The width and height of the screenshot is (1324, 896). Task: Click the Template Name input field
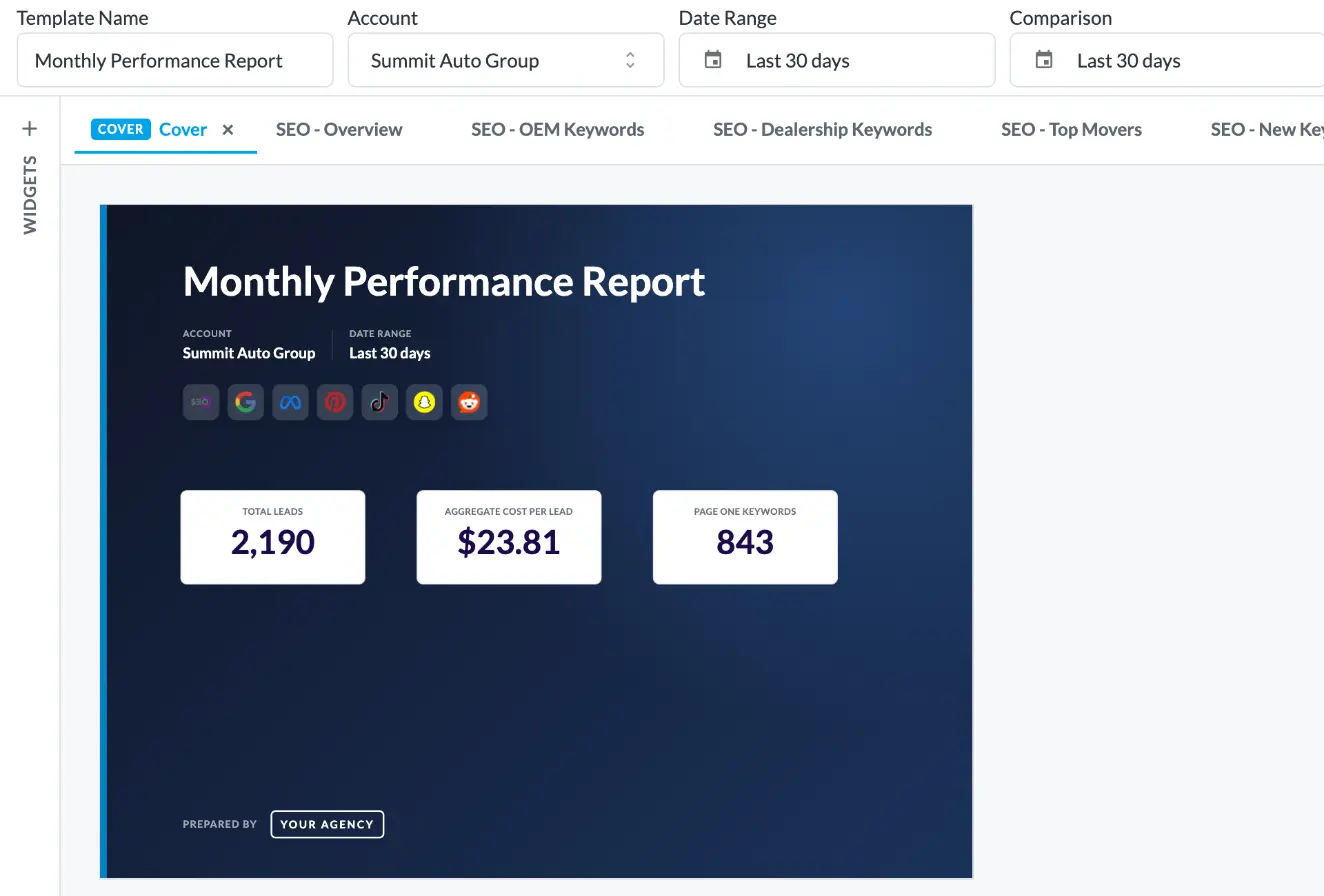[175, 60]
